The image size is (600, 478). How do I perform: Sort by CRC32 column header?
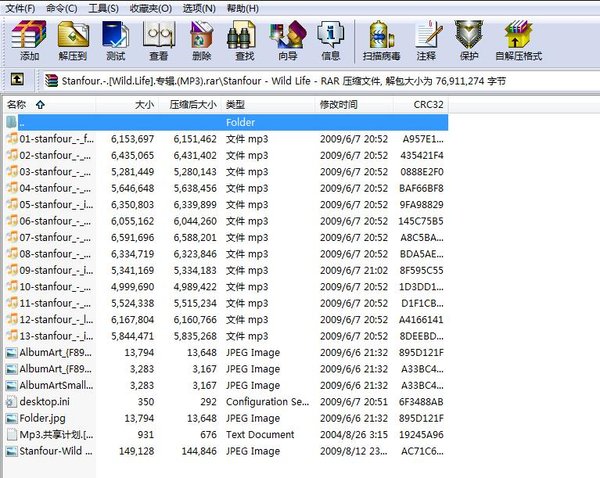pyautogui.click(x=421, y=104)
